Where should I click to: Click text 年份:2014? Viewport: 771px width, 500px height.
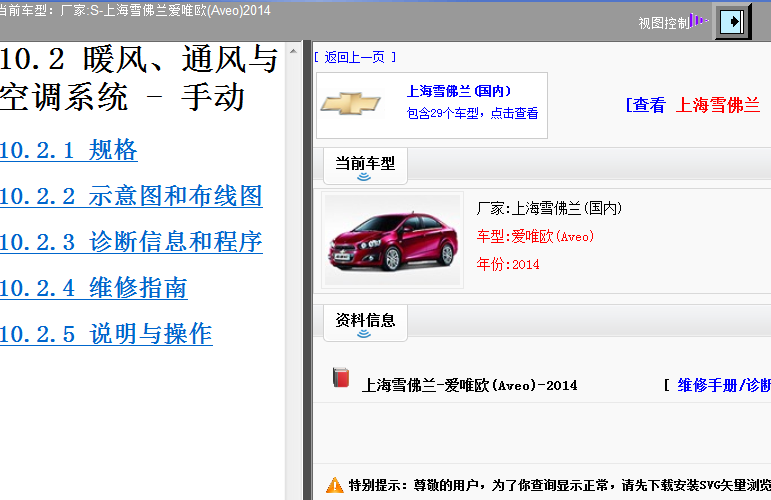(507, 265)
